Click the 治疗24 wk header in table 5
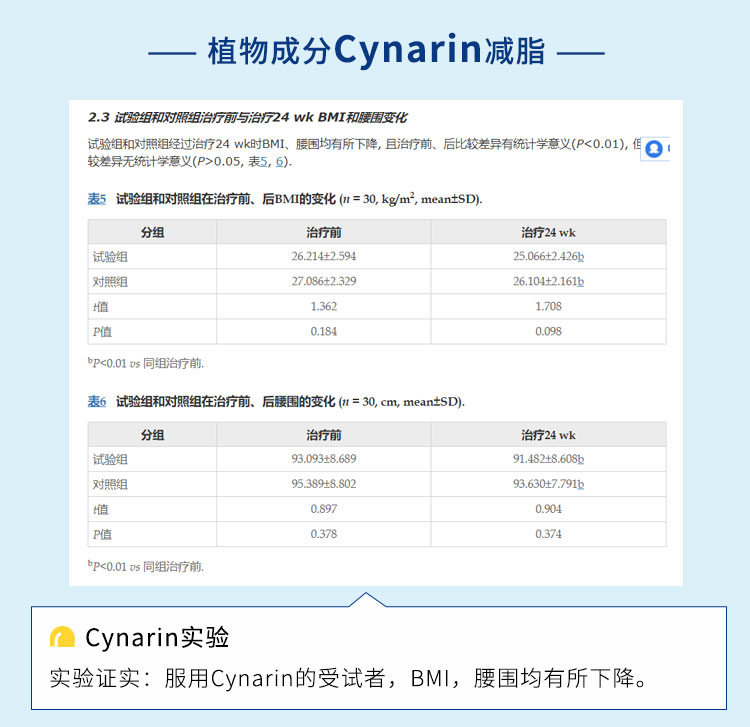Screen dimensions: 750x727 tap(548, 232)
